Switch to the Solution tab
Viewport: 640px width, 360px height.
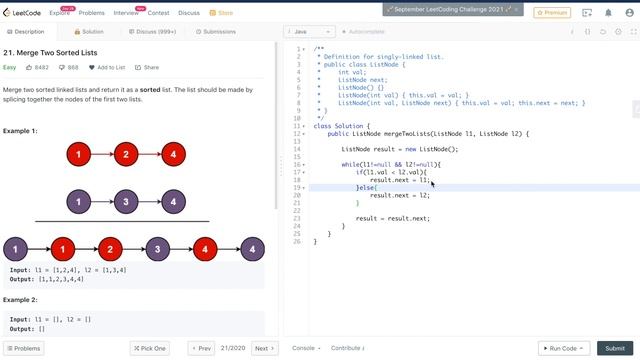click(x=89, y=32)
